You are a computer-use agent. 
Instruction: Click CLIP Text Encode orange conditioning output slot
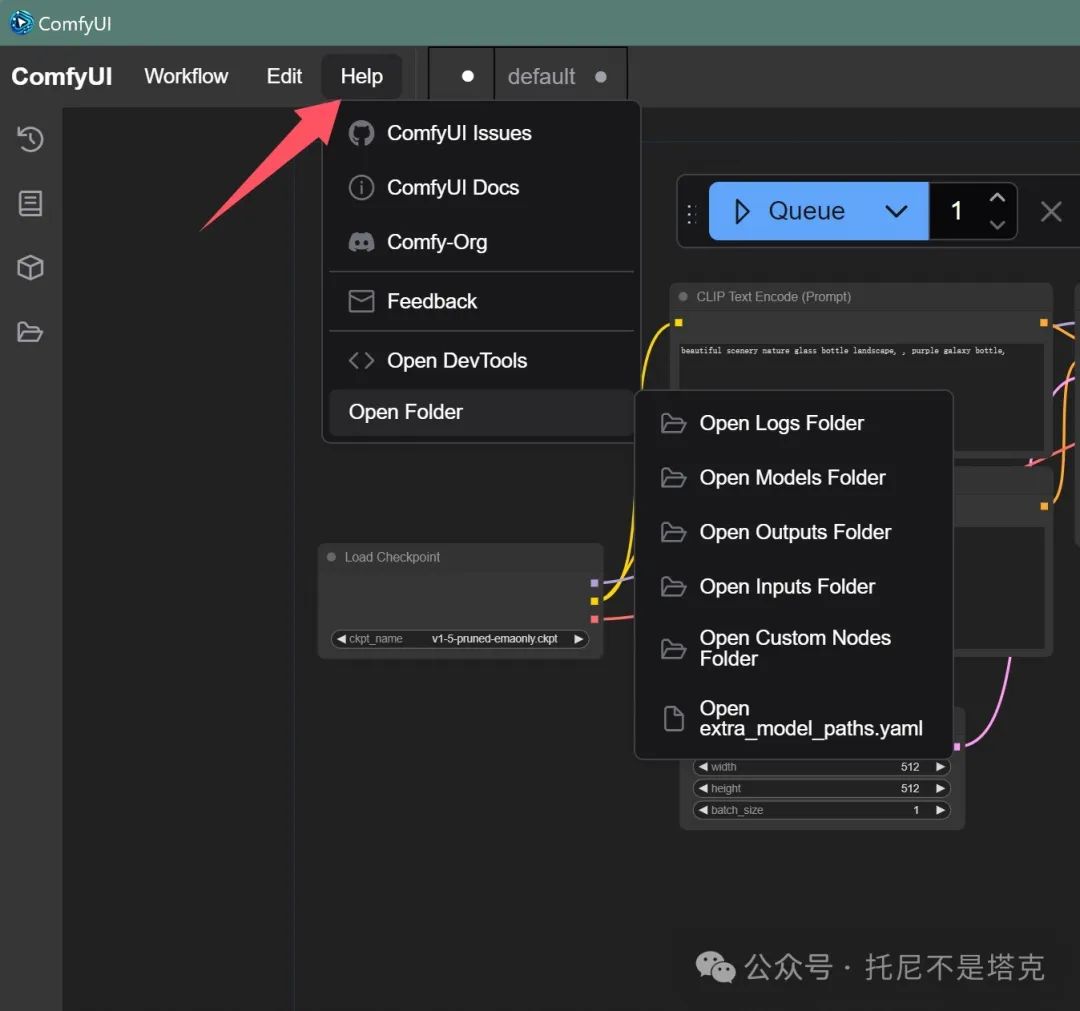click(1043, 322)
